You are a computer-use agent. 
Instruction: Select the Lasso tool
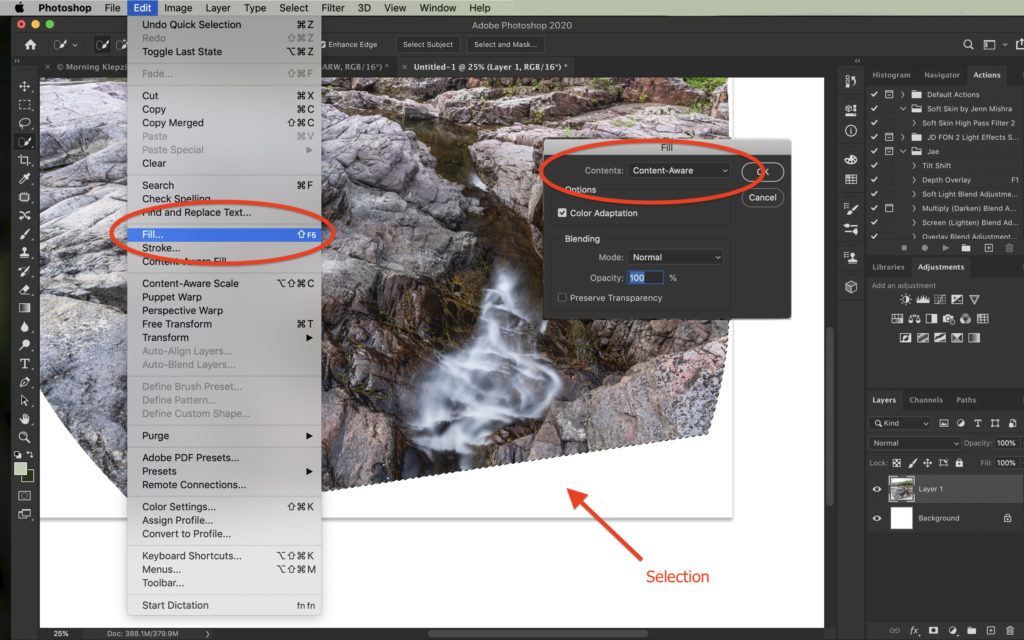25,123
